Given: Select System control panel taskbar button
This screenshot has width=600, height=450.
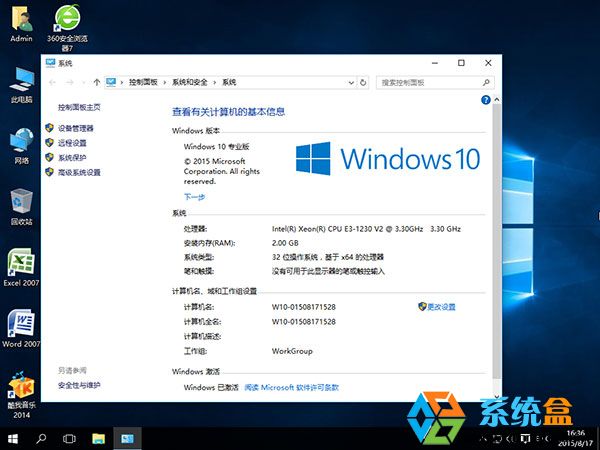Looking at the screenshot, I should point(127,439).
